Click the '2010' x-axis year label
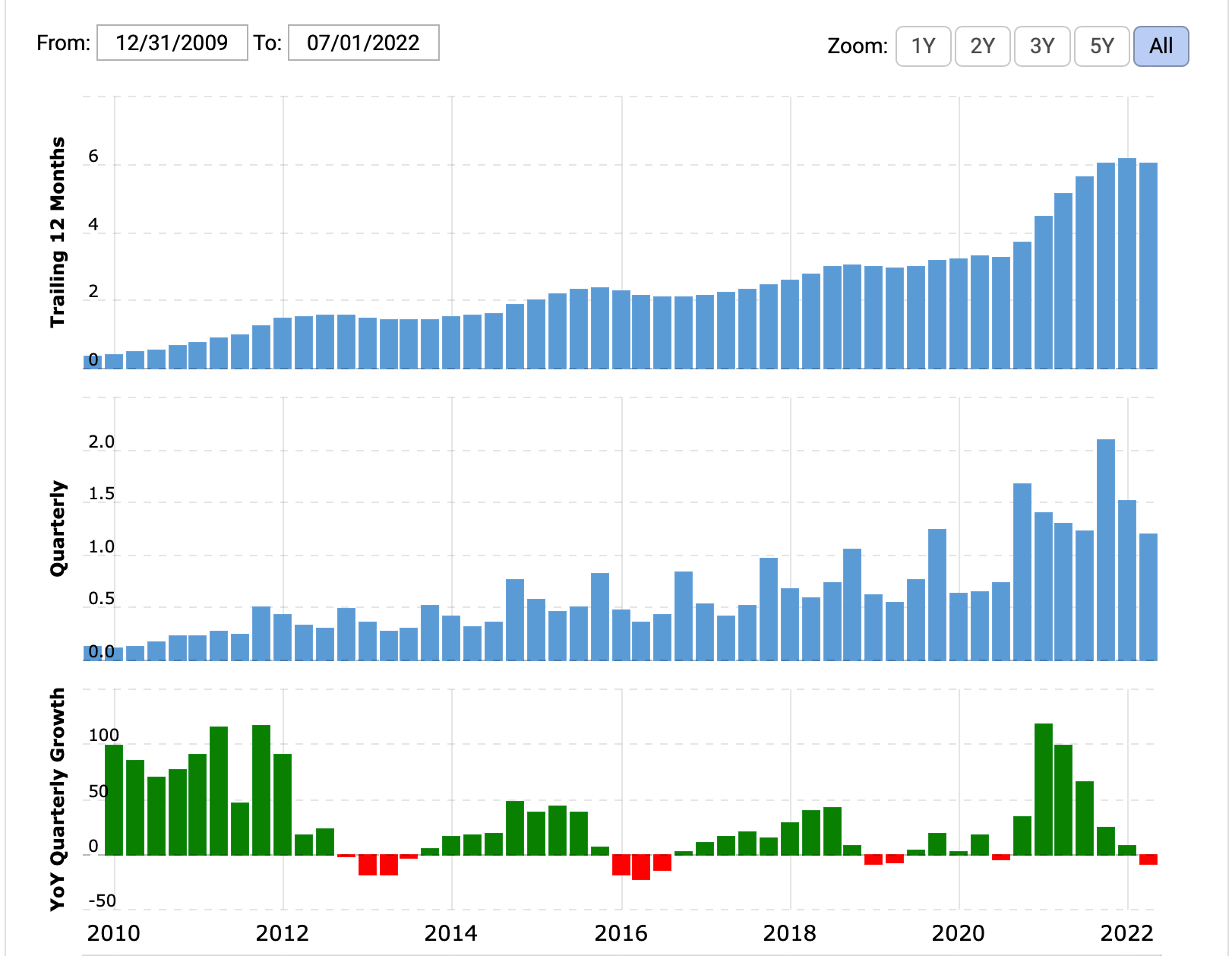The image size is (1232, 956). pyautogui.click(x=113, y=933)
